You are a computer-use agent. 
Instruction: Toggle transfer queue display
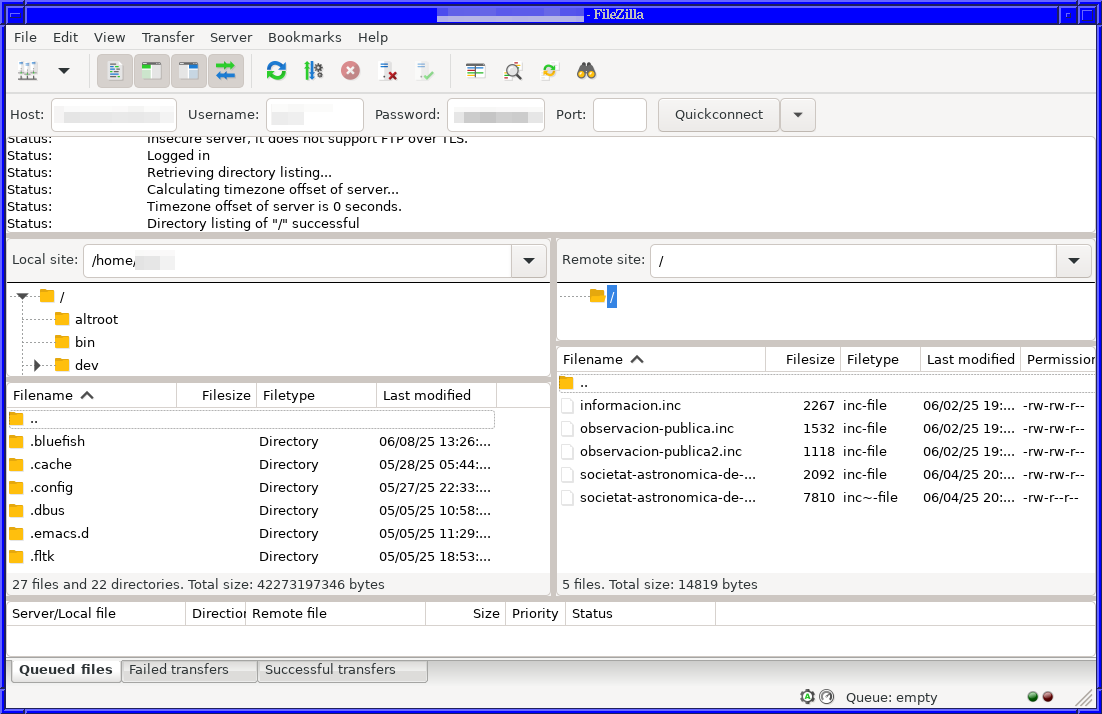point(226,71)
